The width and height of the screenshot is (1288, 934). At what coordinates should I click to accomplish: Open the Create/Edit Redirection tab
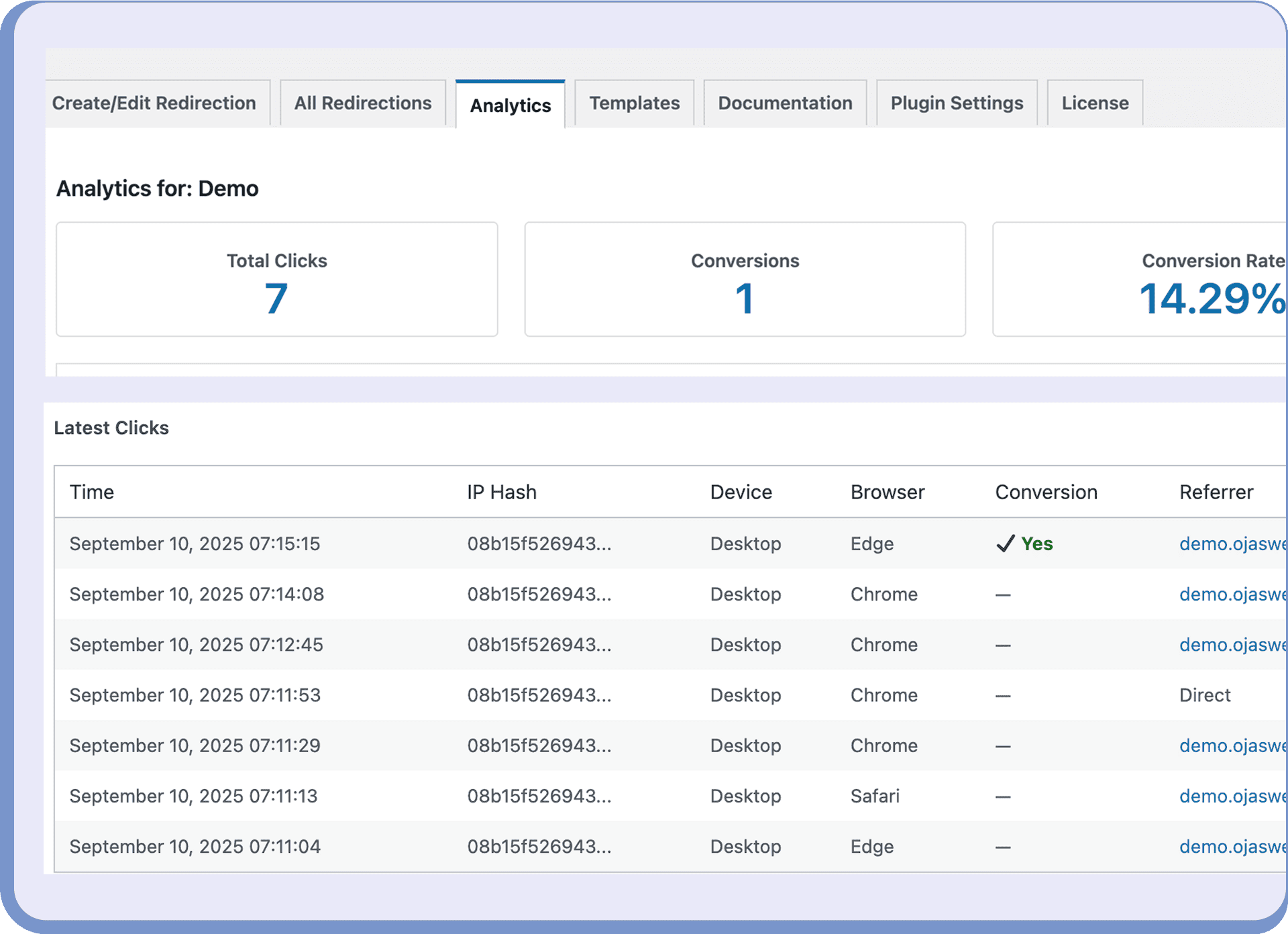tap(154, 103)
